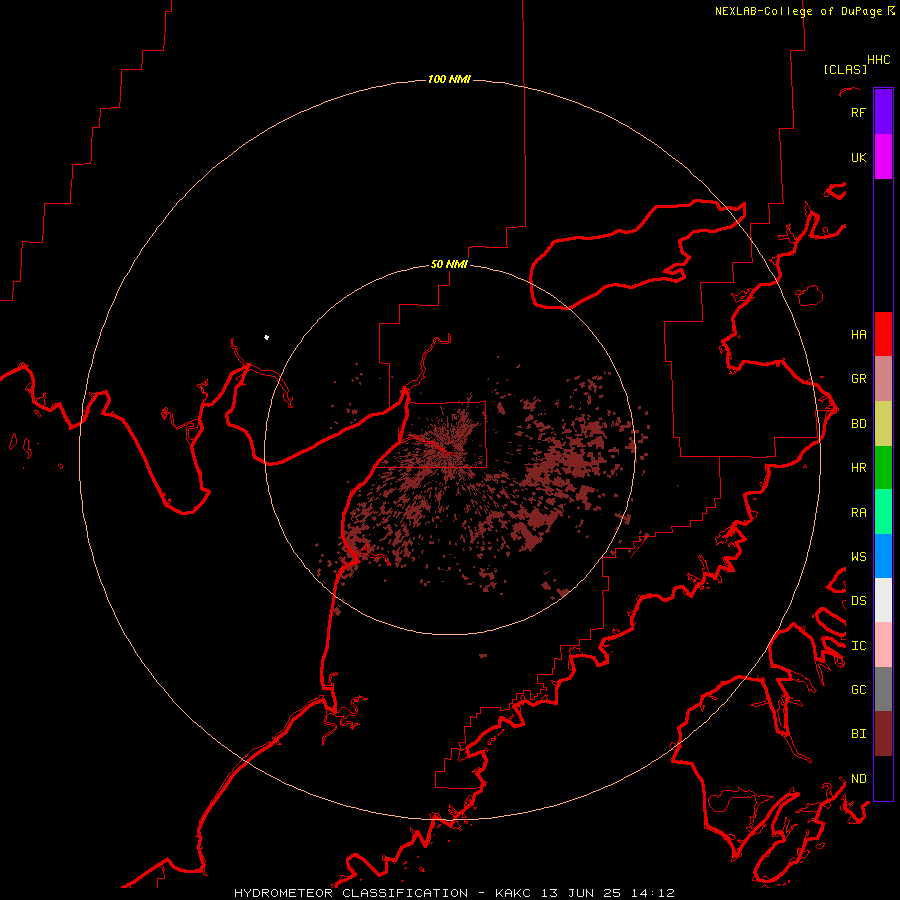Click the BD legend label
This screenshot has height=900, width=900.
click(x=858, y=424)
